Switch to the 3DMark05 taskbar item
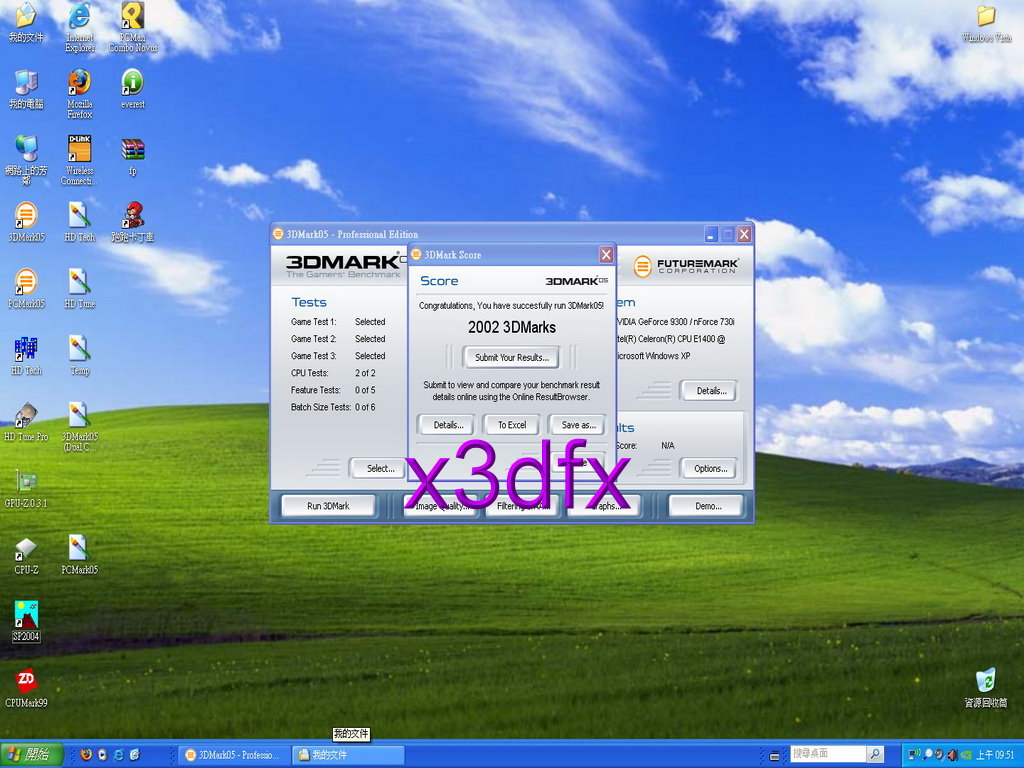Image resolution: width=1024 pixels, height=768 pixels. coord(234,755)
